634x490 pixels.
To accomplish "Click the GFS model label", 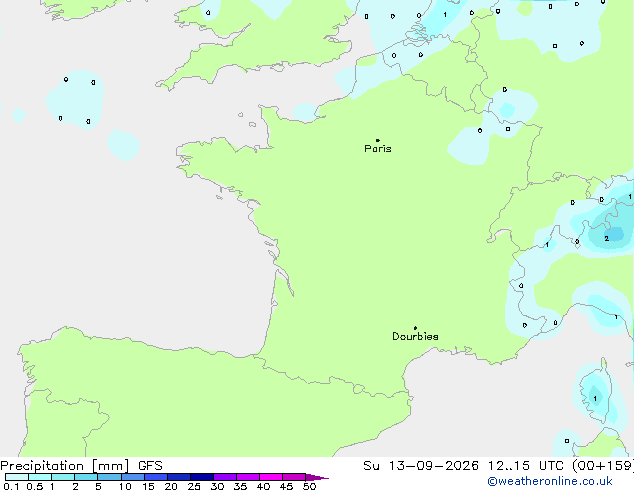I will click(150, 466).
